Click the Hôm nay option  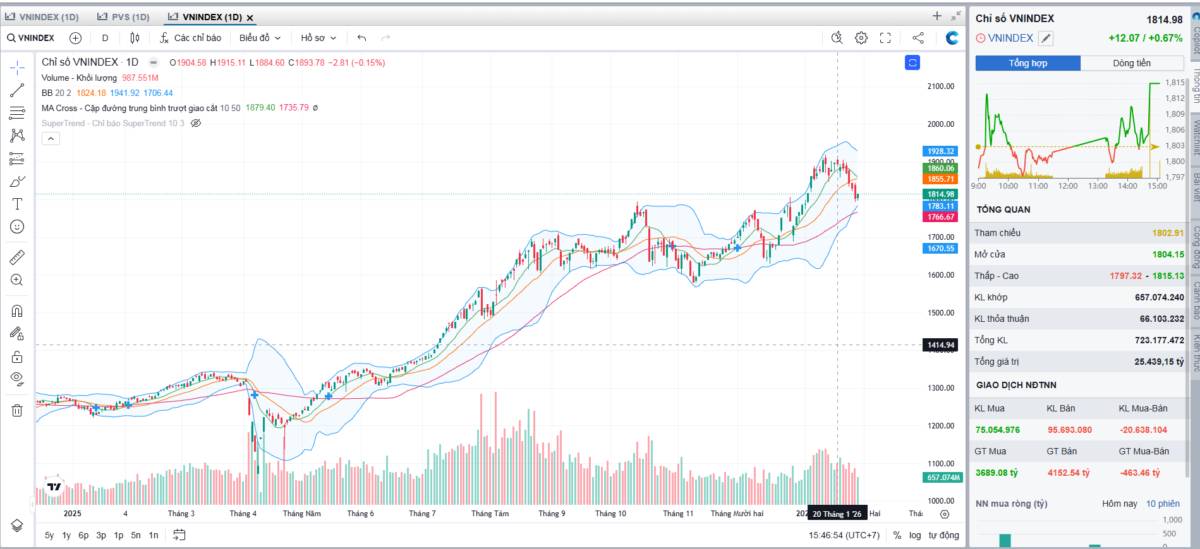(1119, 503)
